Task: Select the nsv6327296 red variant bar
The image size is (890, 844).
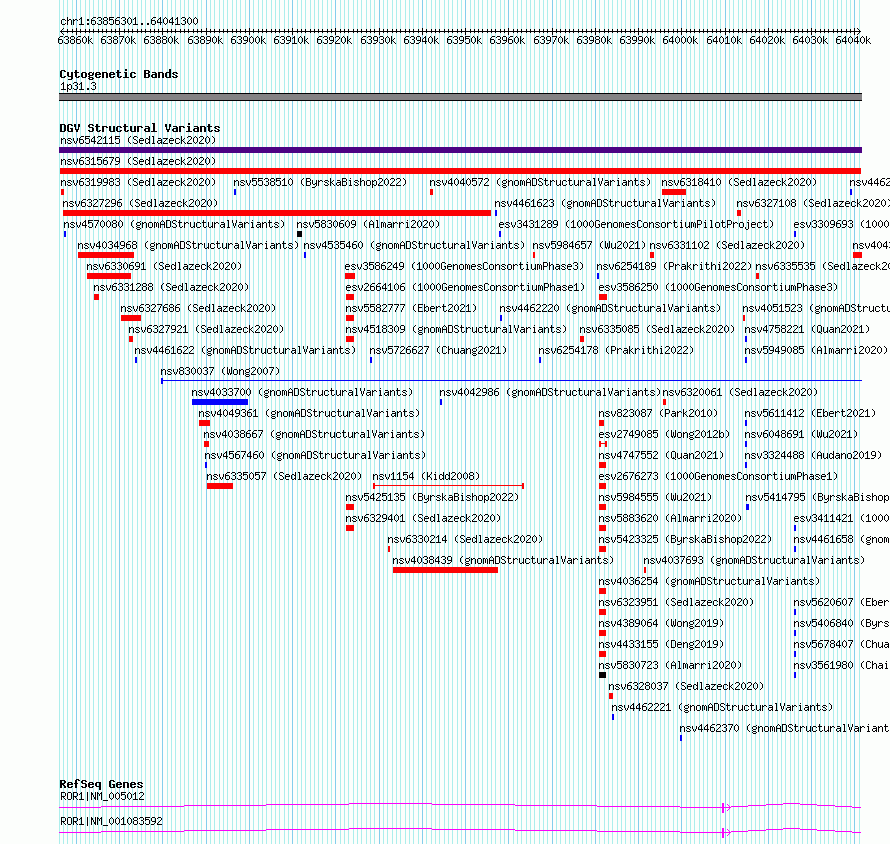Action: point(277,213)
